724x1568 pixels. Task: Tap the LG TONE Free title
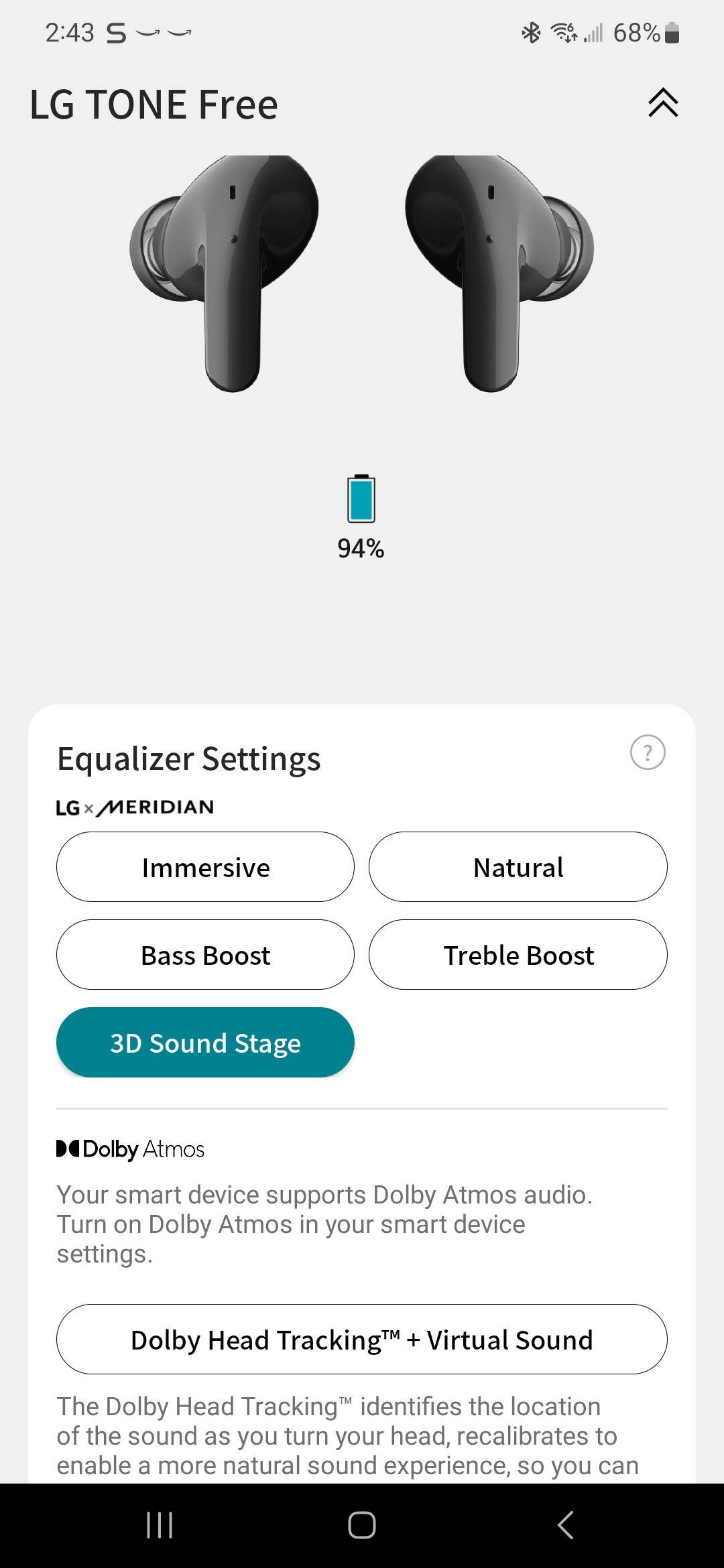click(154, 105)
